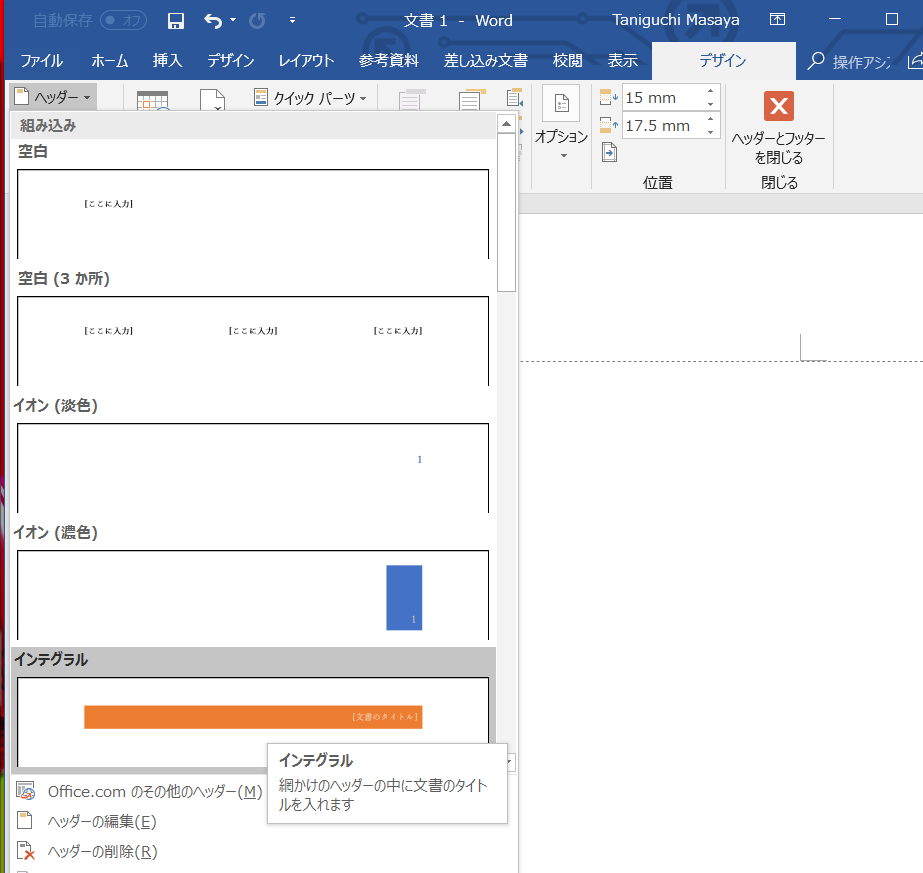The width and height of the screenshot is (923, 873).
Task: Click the header-from-top position icon
Action: point(609,97)
